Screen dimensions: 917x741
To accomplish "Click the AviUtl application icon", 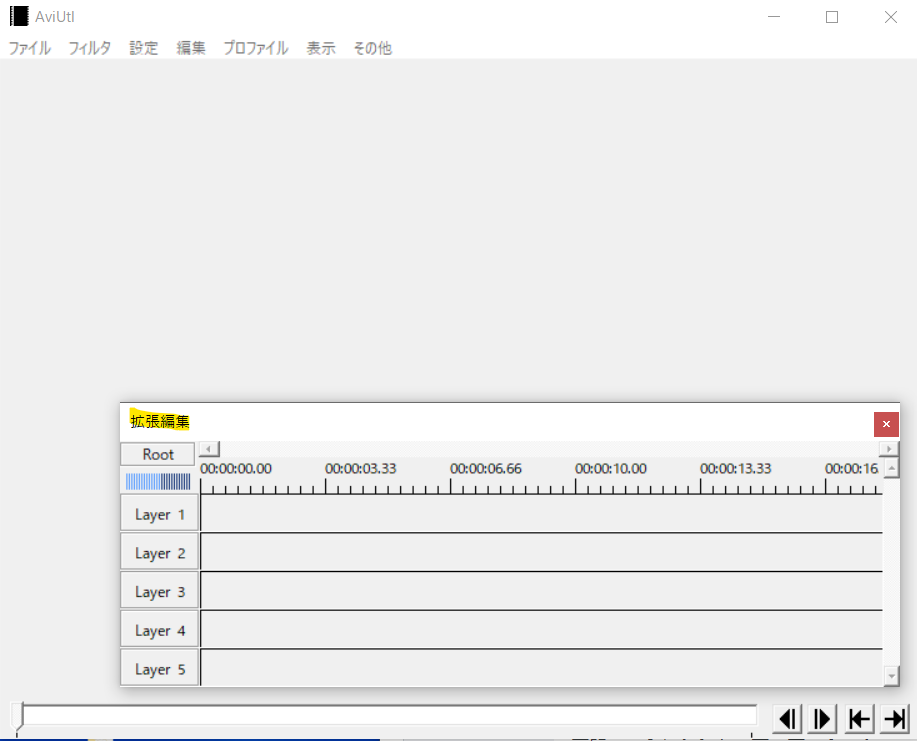I will point(19,16).
